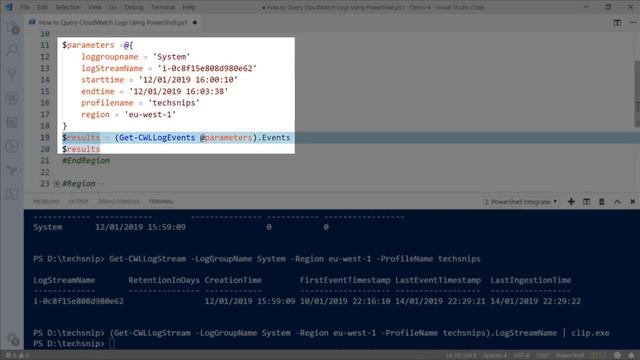Open the Extensions view in activity bar
This screenshot has height=360, width=640.
click(12, 122)
